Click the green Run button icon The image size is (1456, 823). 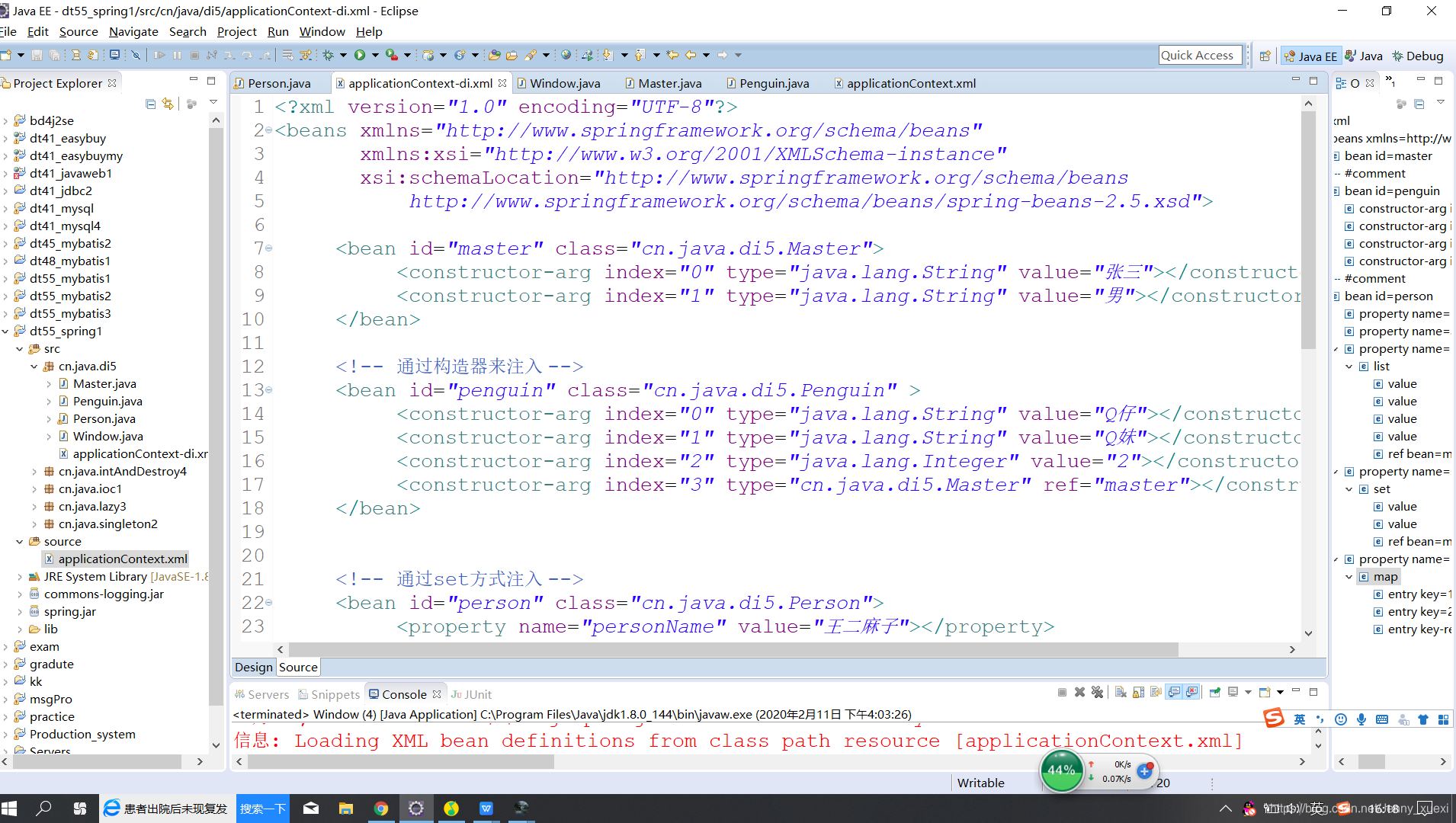click(x=360, y=55)
